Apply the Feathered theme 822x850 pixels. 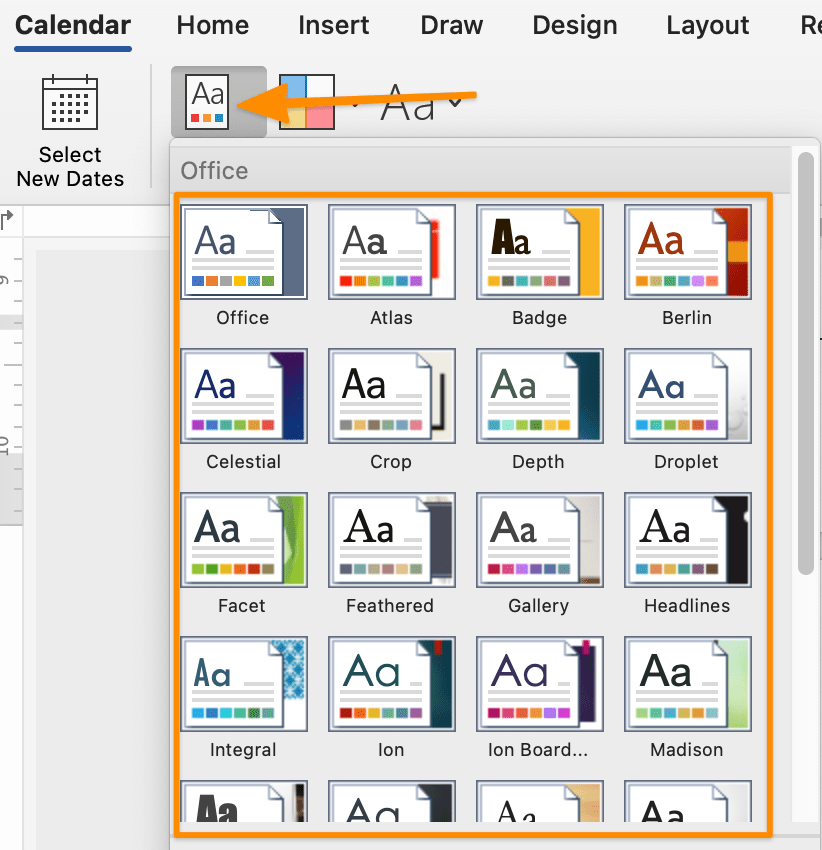point(392,540)
